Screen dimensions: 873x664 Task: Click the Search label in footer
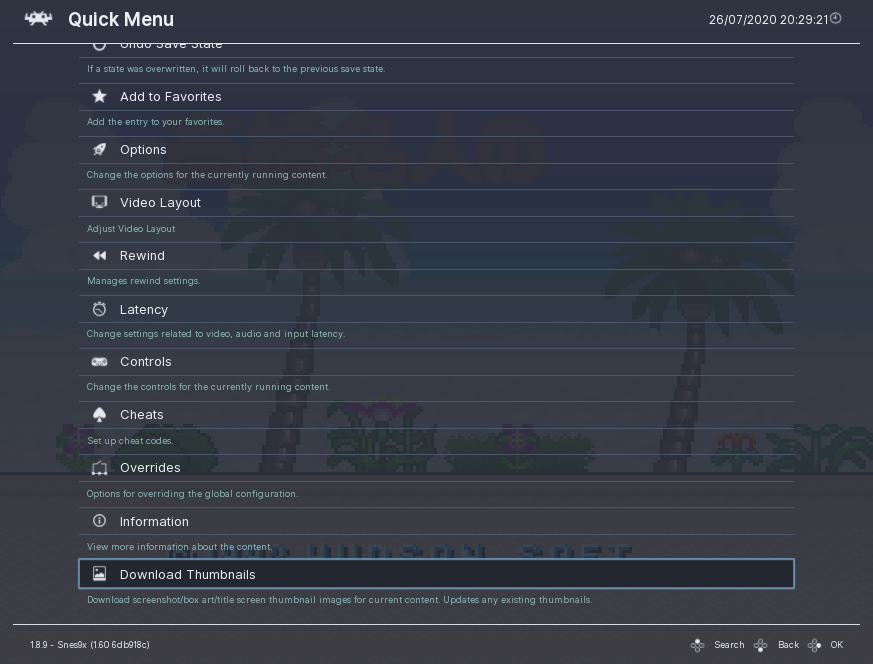tap(729, 645)
